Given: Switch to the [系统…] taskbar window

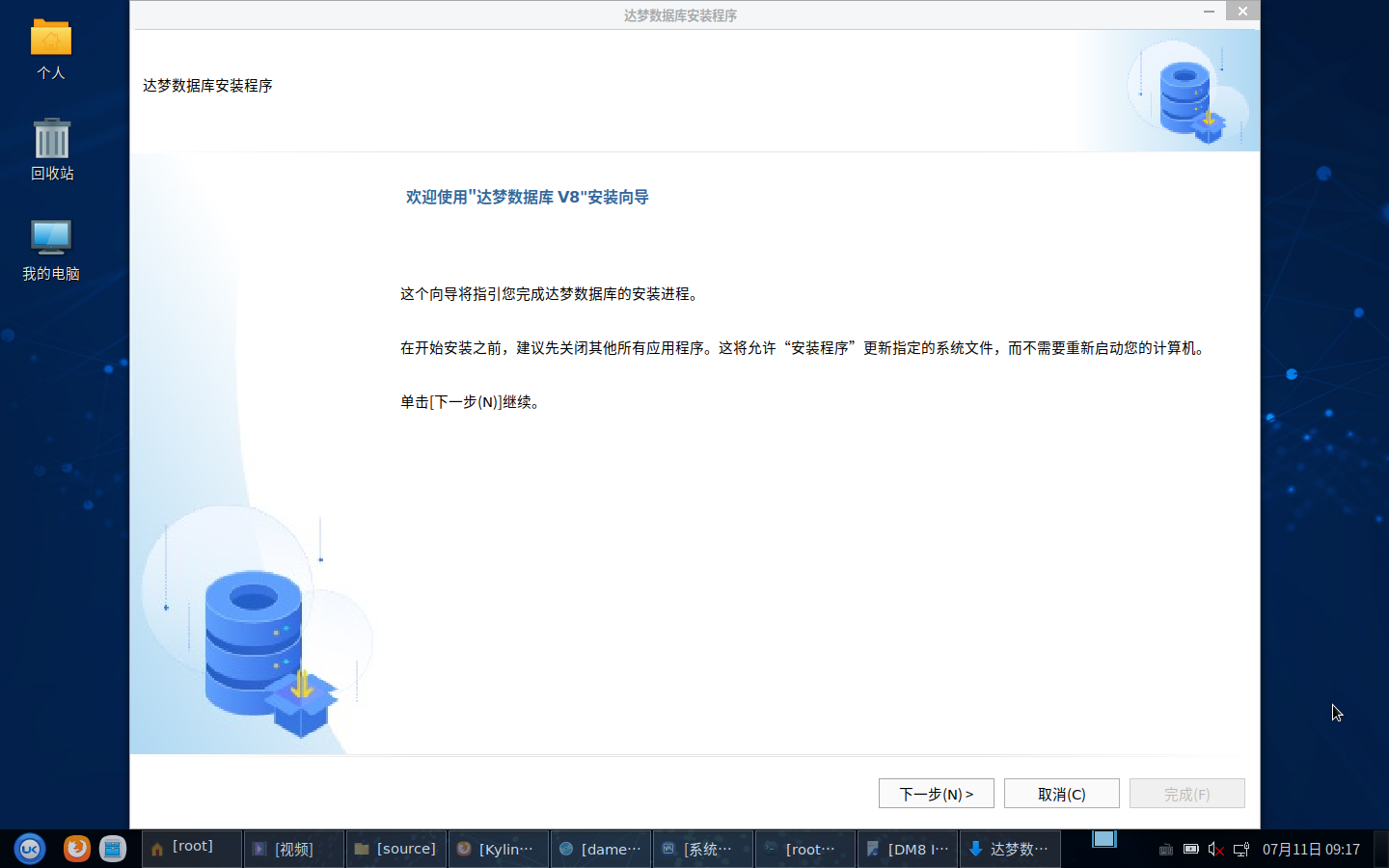Looking at the screenshot, I should point(702,849).
